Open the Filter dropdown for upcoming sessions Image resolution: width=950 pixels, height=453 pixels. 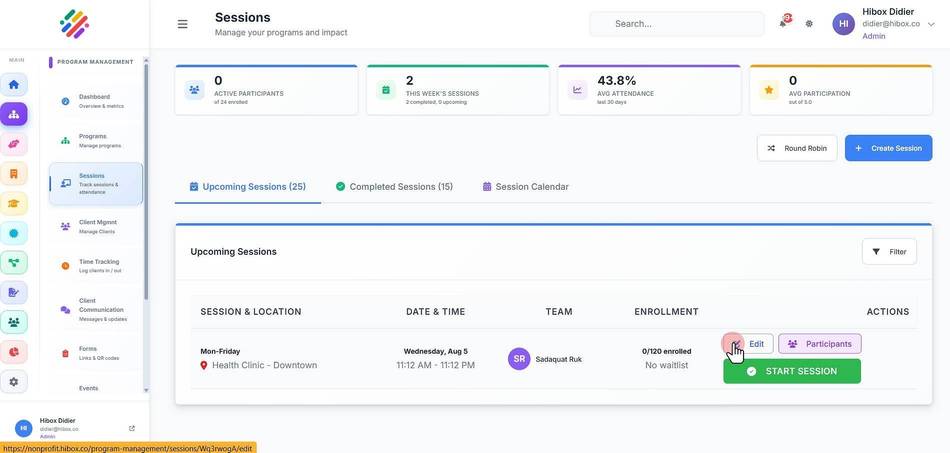[x=889, y=252]
